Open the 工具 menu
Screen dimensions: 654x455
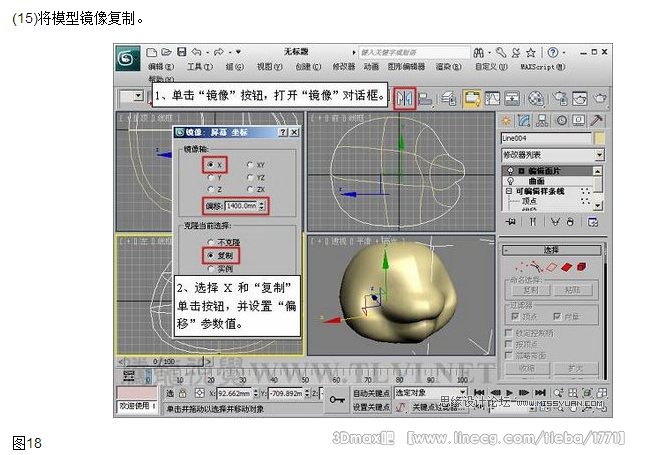200,67
